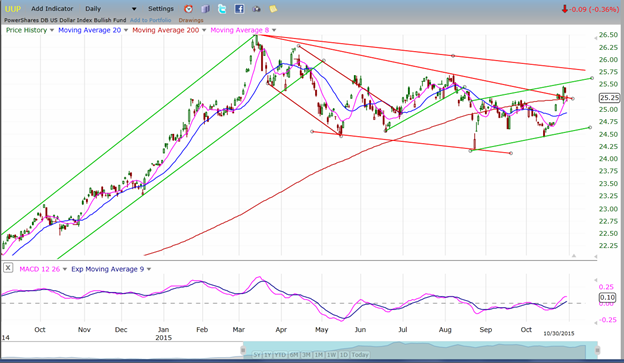624x363 pixels.
Task: Open the yellow sticky note icon
Action: [x=273, y=9]
